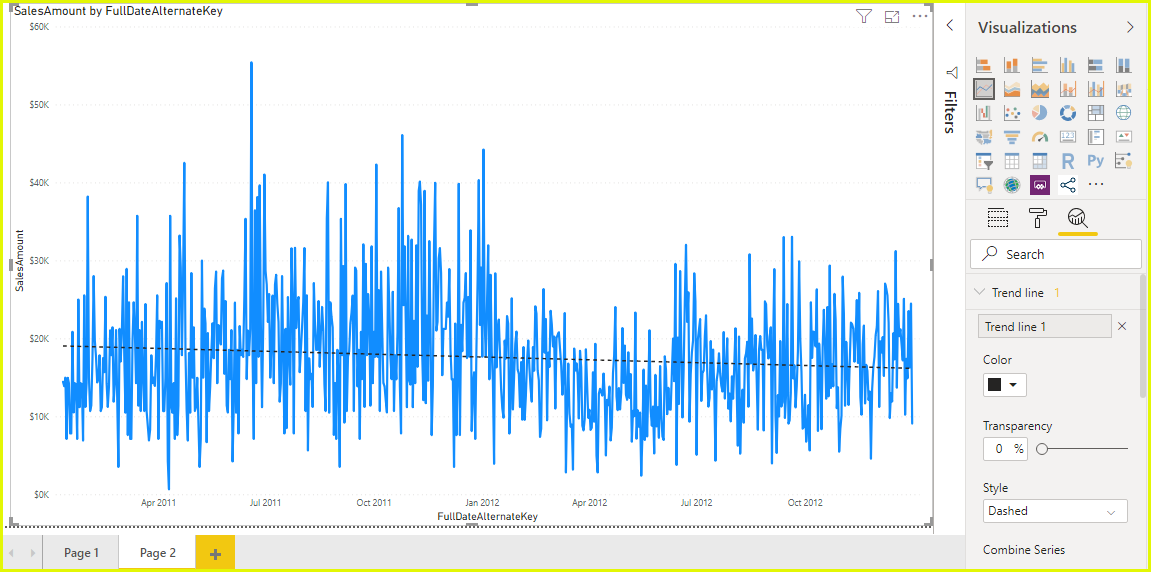Image resolution: width=1151 pixels, height=572 pixels.
Task: Add a new report page
Action: [x=215, y=553]
